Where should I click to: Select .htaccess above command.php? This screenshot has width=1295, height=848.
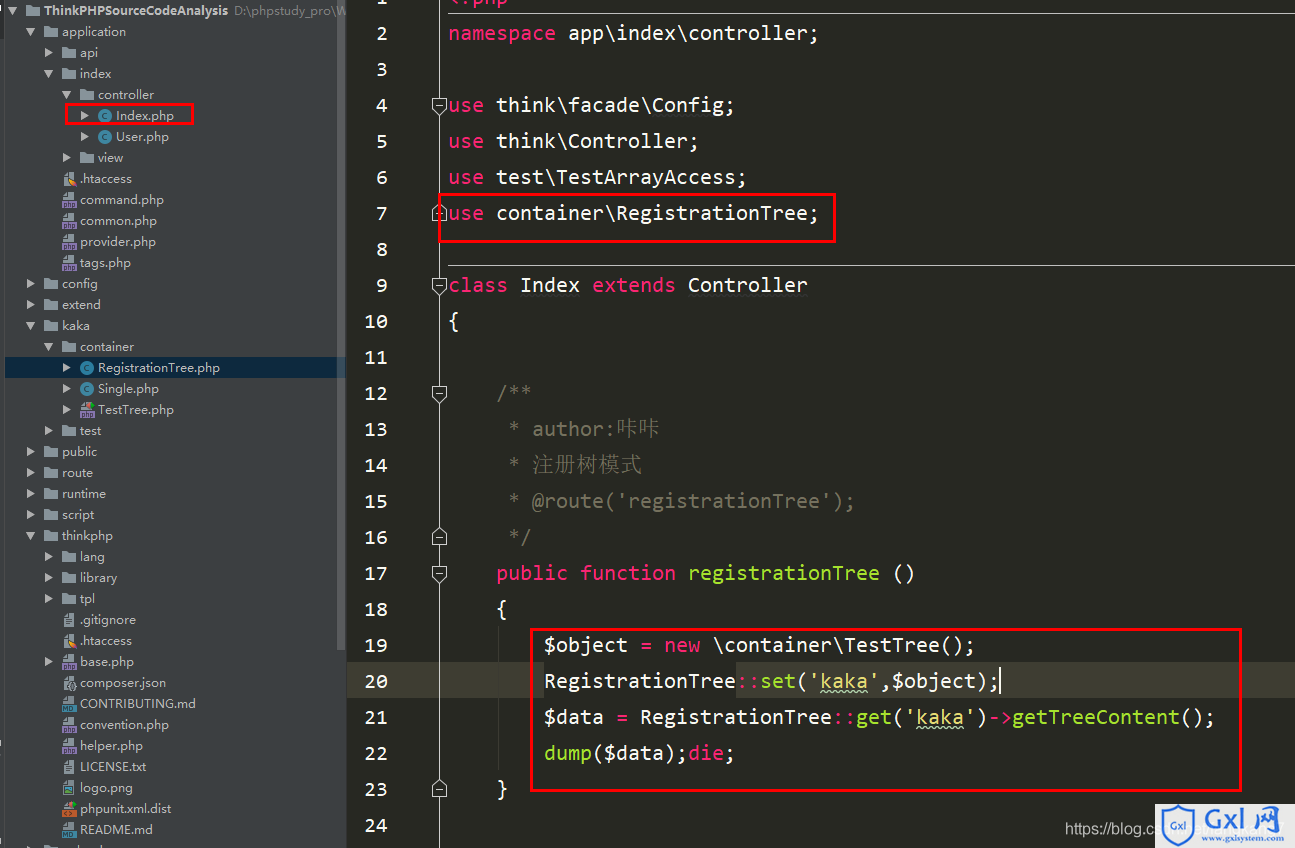click(106, 179)
